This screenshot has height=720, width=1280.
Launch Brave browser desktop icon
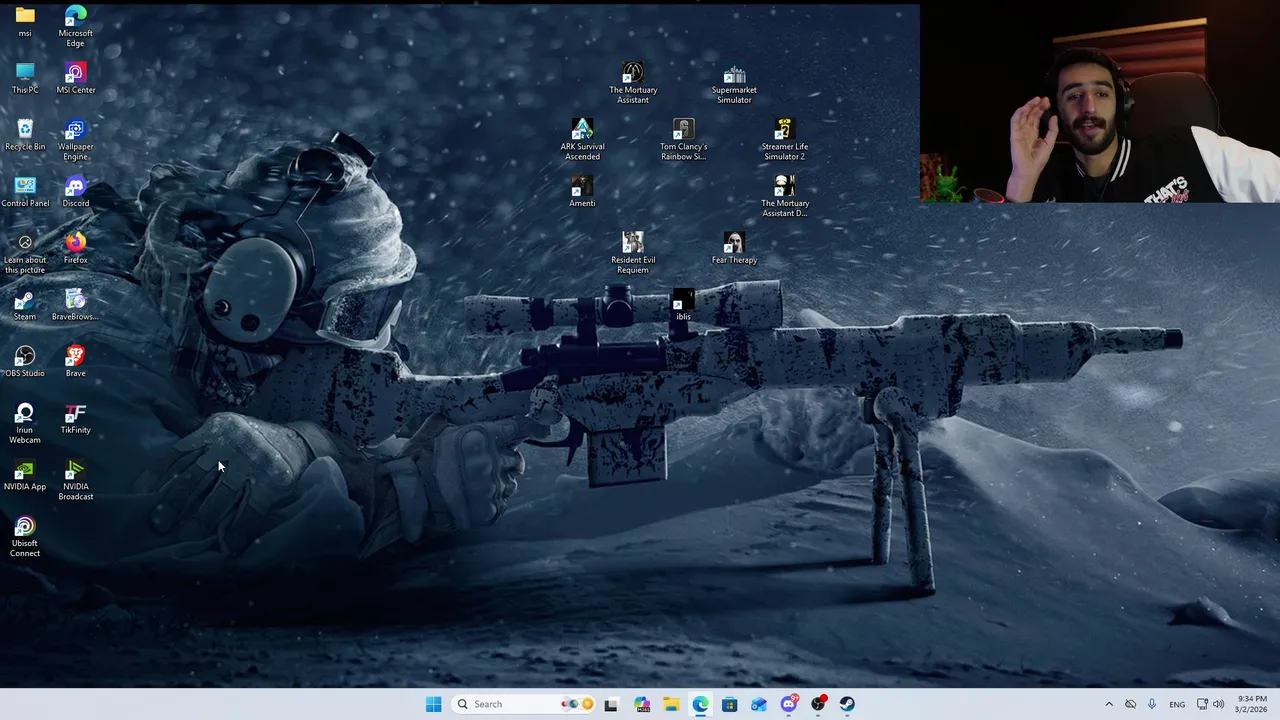click(75, 362)
